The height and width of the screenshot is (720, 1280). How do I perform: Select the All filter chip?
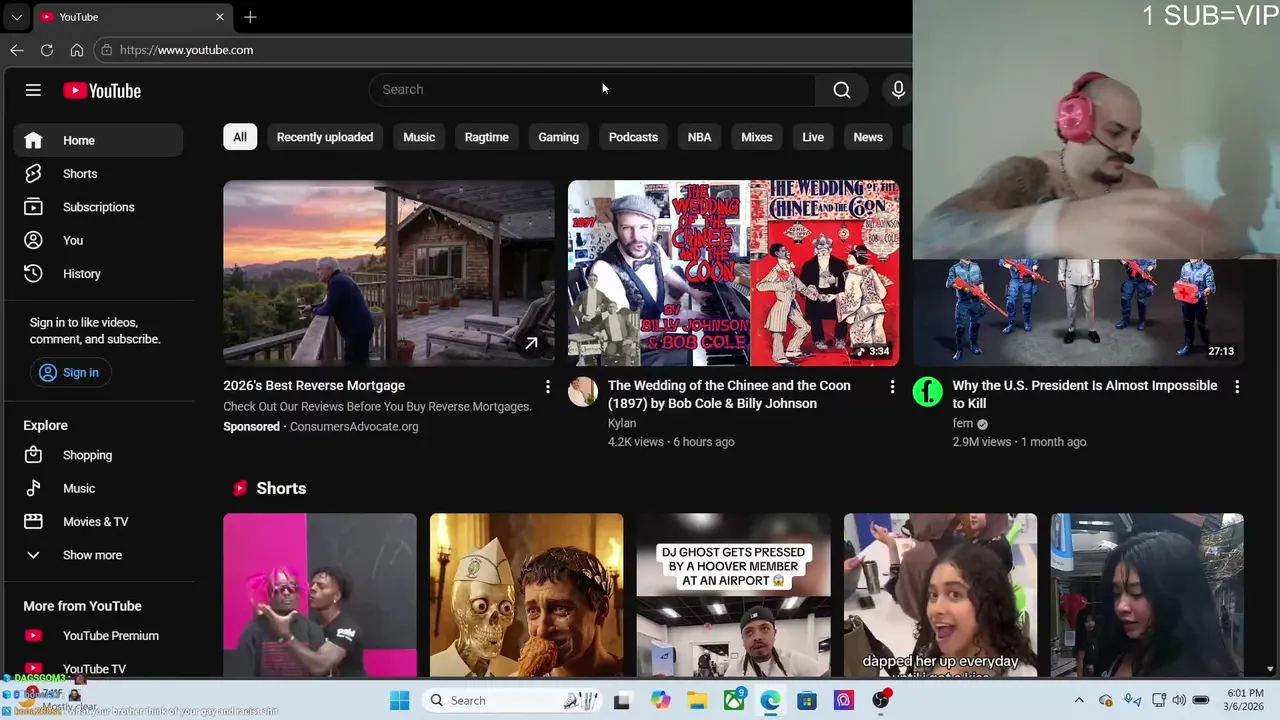240,137
